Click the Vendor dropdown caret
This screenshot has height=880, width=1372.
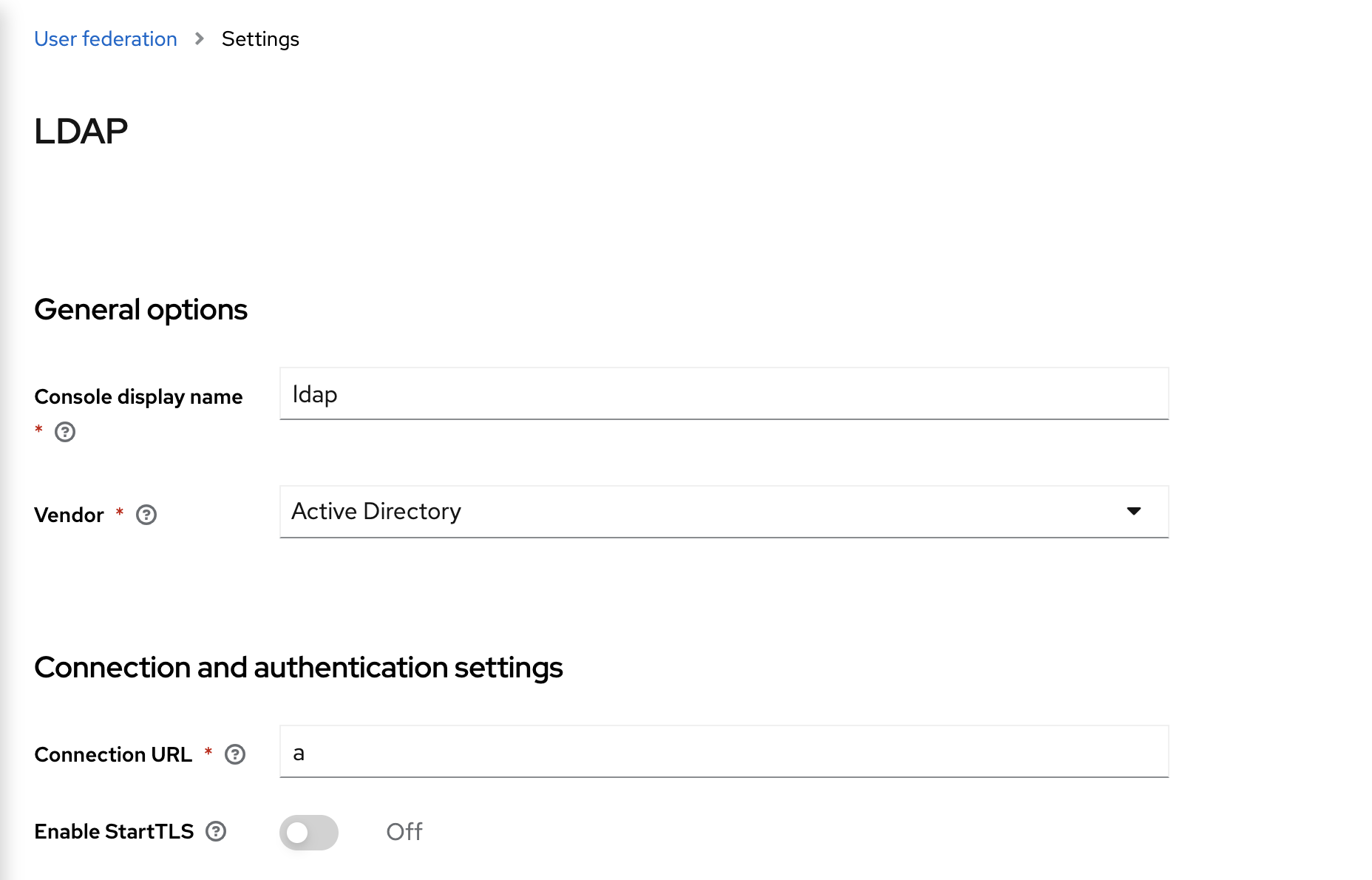point(1135,511)
